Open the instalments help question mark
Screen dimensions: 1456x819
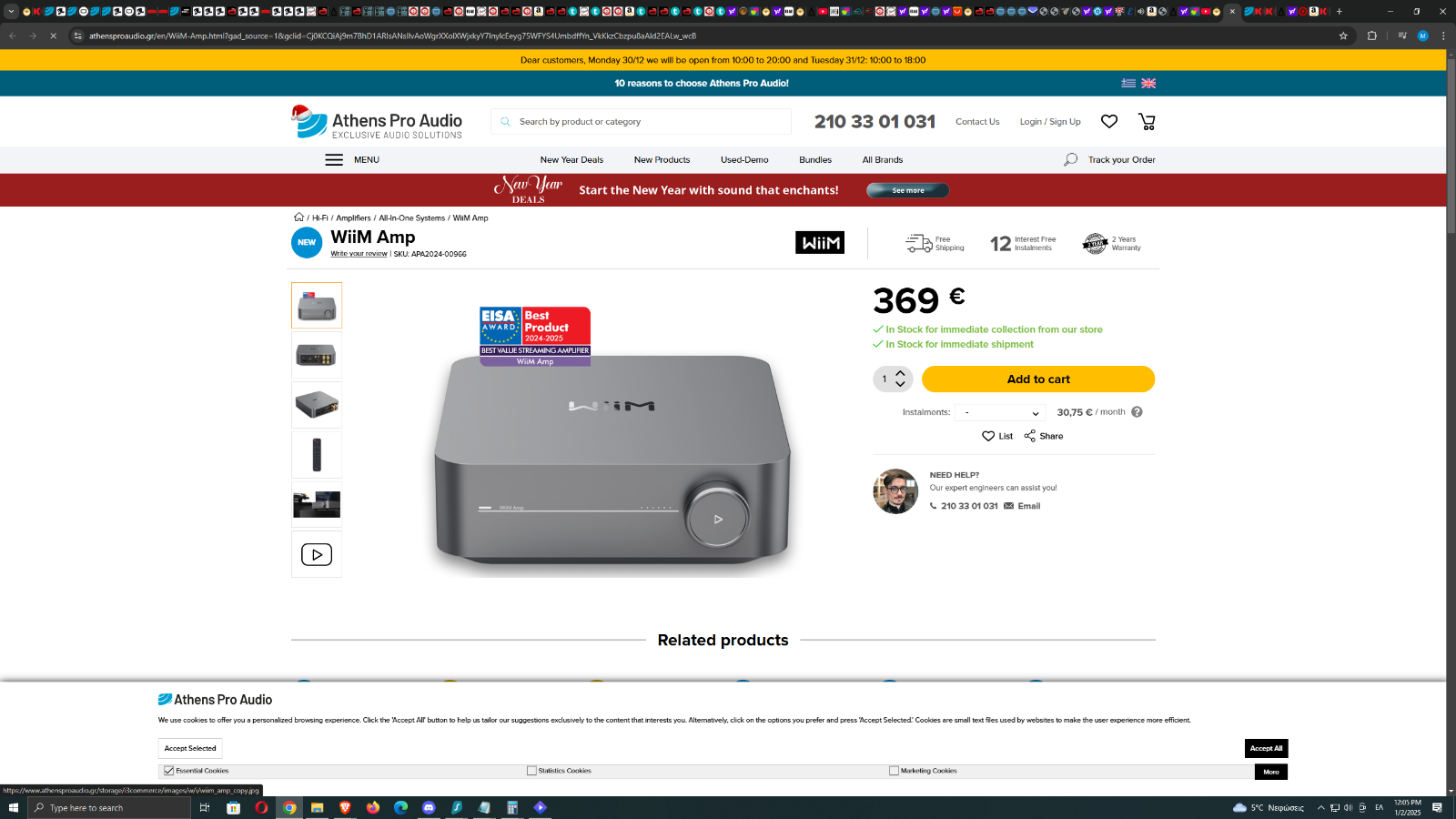(1137, 411)
